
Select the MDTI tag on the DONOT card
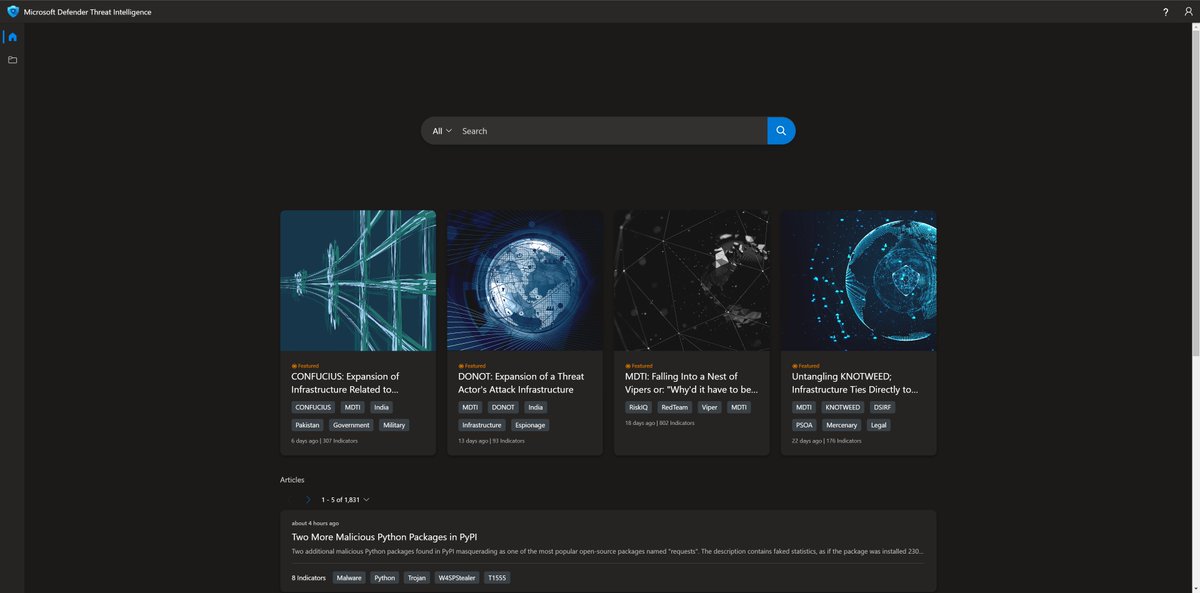471,407
